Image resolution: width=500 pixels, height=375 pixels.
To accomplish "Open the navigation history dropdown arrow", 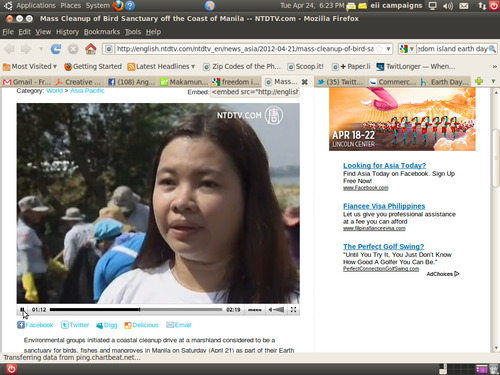I will pyautogui.click(x=41, y=49).
